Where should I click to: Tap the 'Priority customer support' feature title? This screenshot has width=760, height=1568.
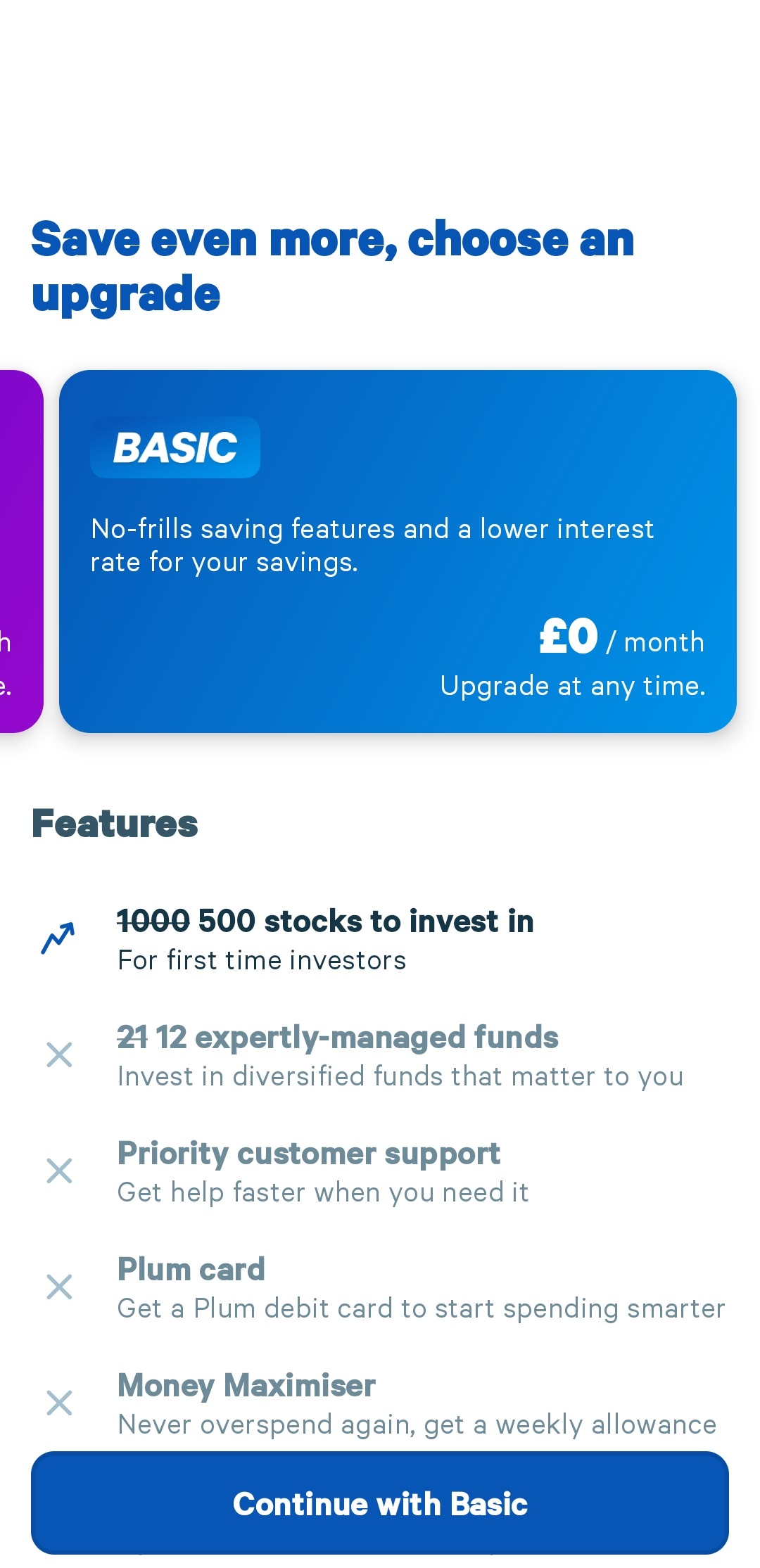point(309,1153)
